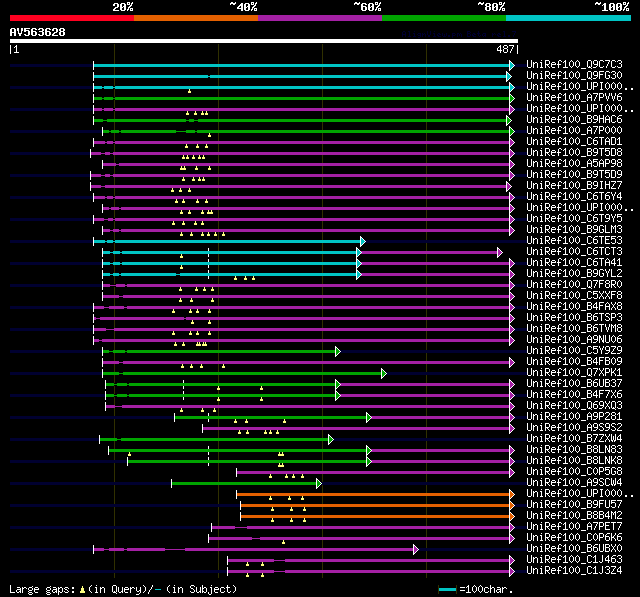Click the green mid-row arrowhead on the UniRef100_A9P281 row
The width and height of the screenshot is (640, 597).
coord(369,418)
